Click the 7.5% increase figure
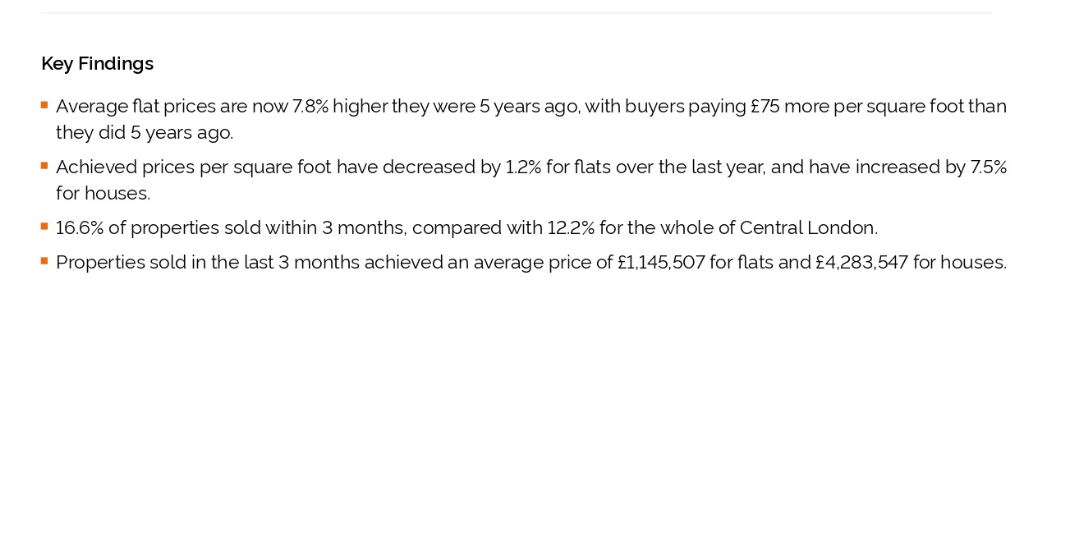This screenshot has height=540, width=1080. pos(988,167)
